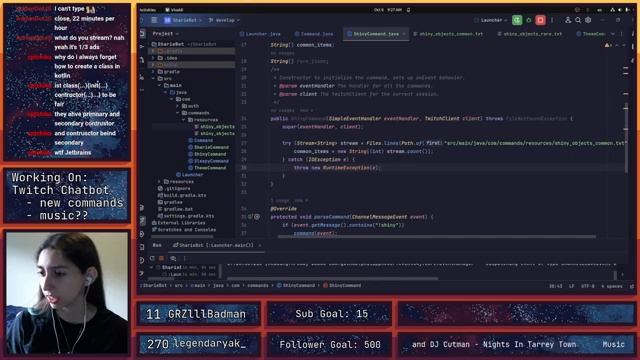Select External Libraries node
This screenshot has height=360, width=640.
click(x=179, y=223)
